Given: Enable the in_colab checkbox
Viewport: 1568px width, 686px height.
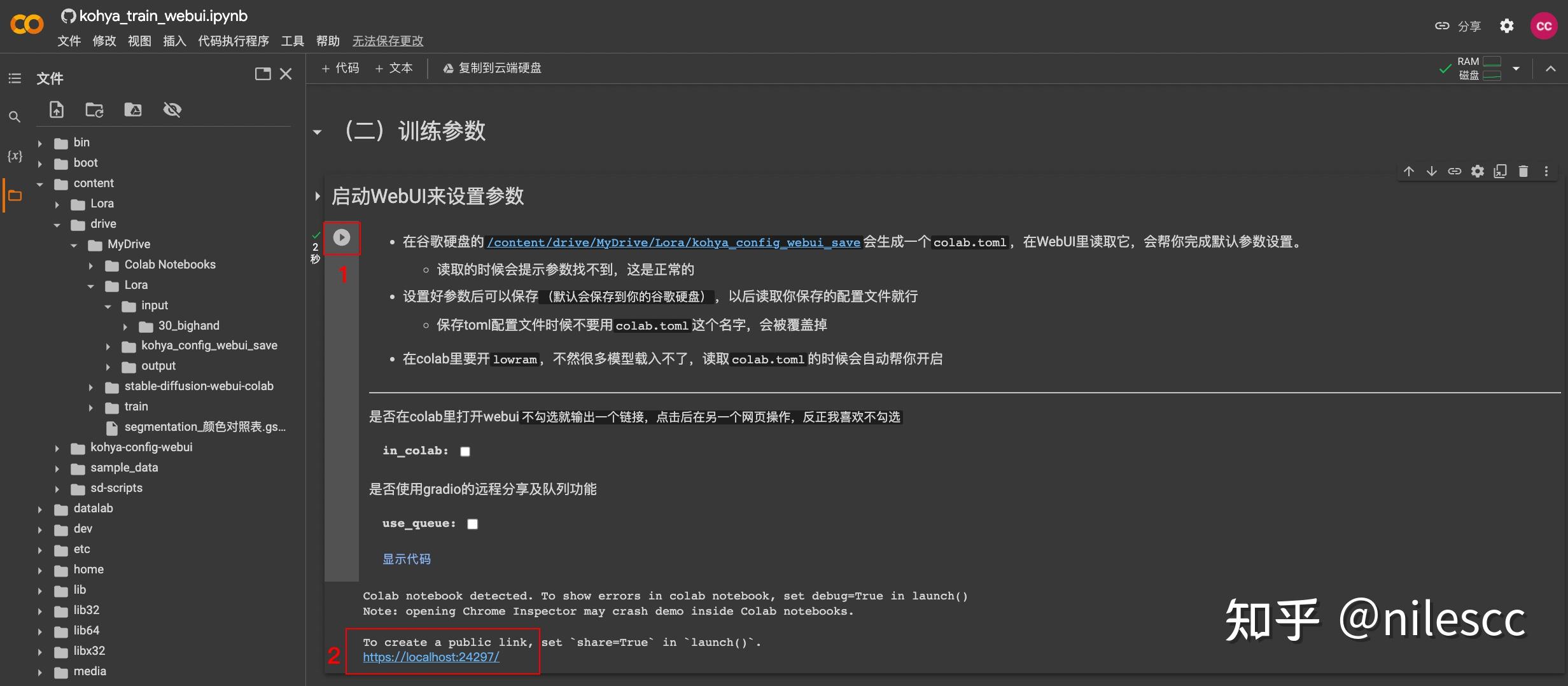Looking at the screenshot, I should click(x=465, y=451).
